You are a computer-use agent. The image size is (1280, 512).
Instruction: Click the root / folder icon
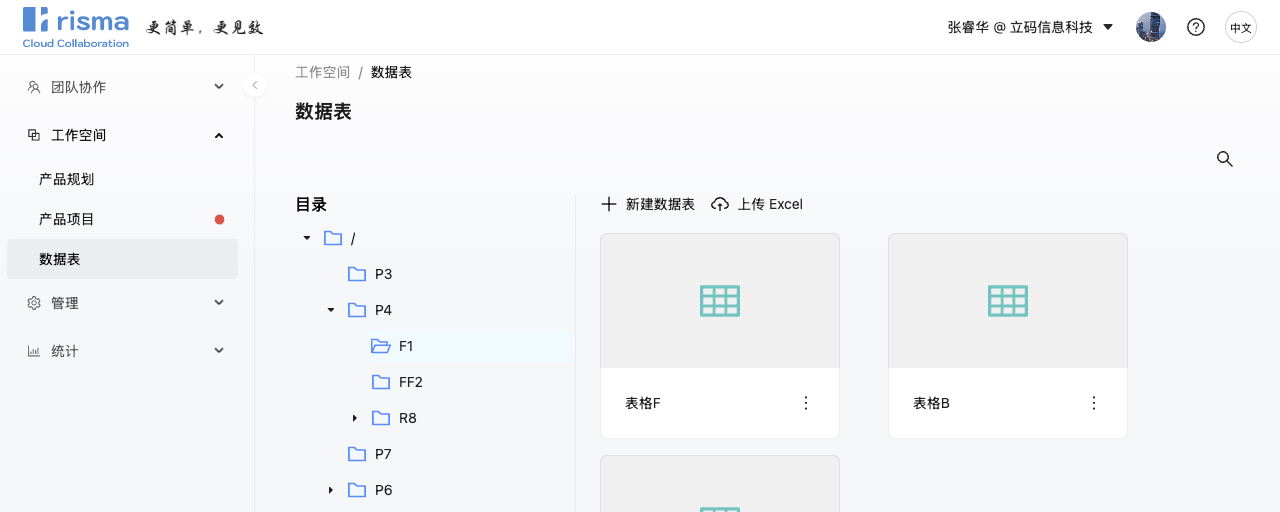pyautogui.click(x=333, y=238)
